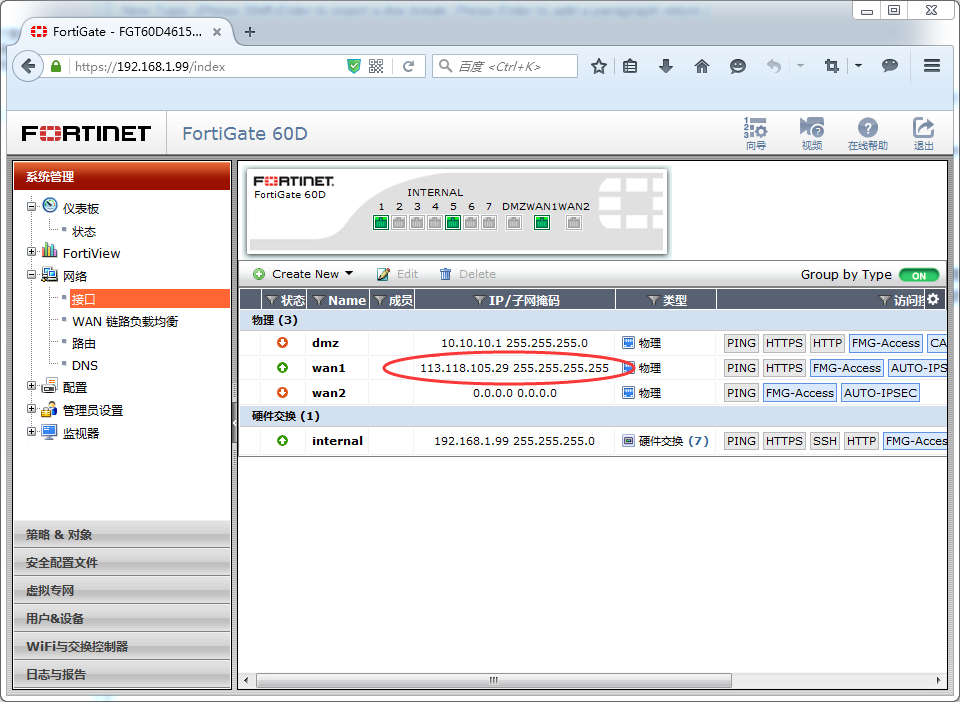Open the 安全配置文件 menu section
The width and height of the screenshot is (960, 702).
click(122, 562)
